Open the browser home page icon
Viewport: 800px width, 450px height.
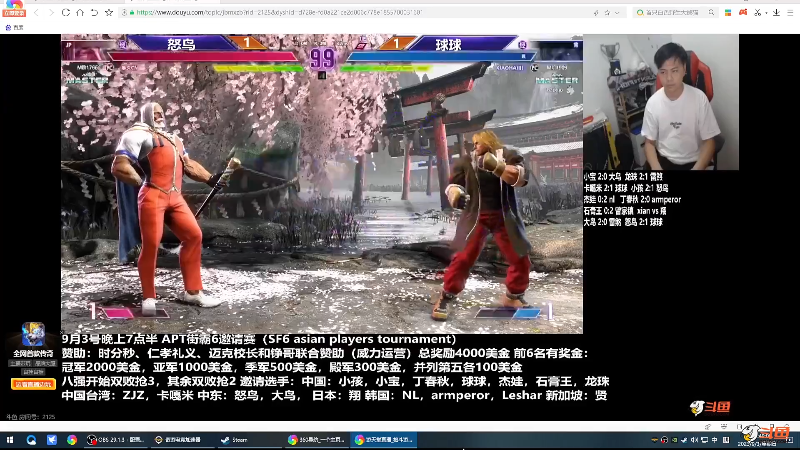[x=80, y=12]
